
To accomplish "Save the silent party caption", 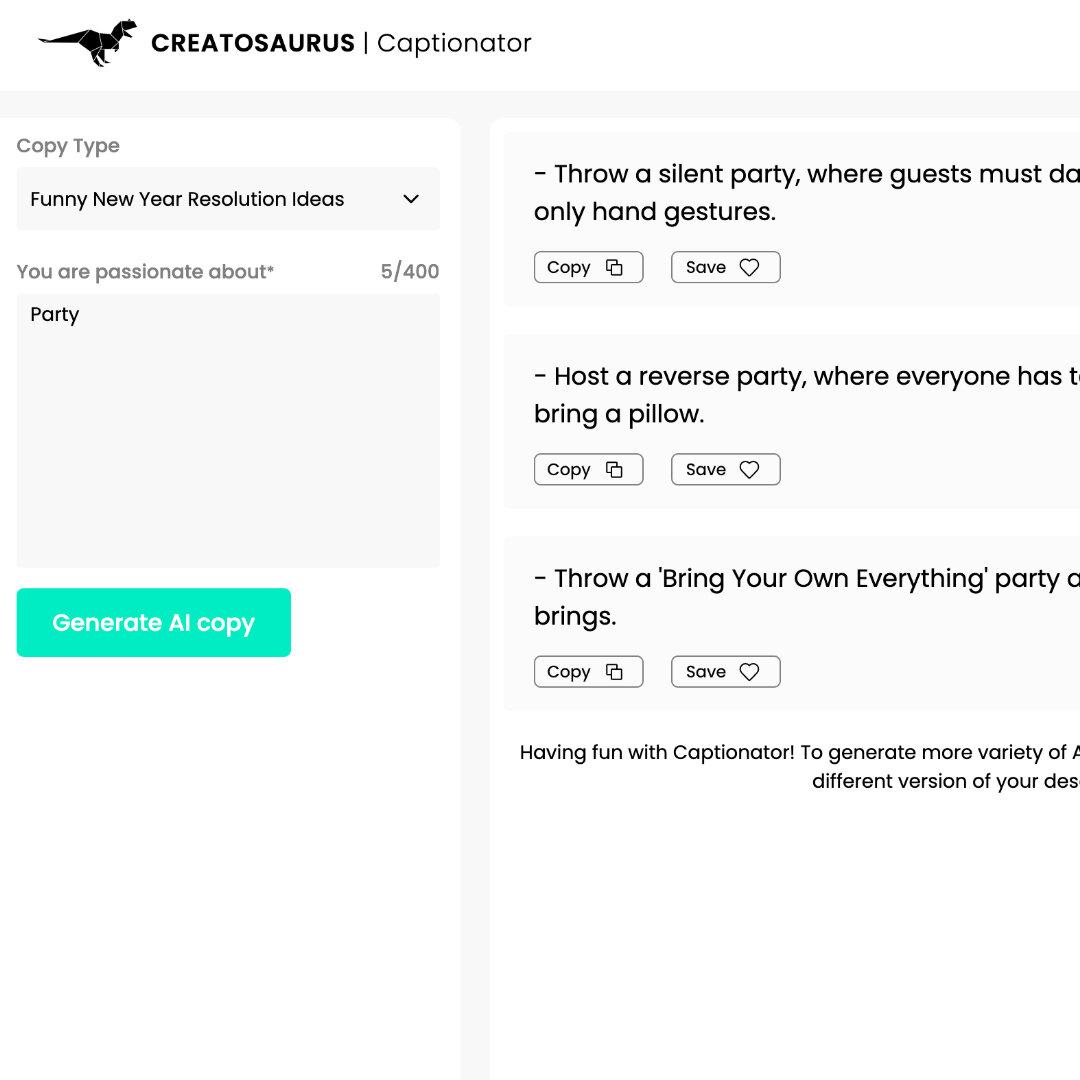I will [x=725, y=267].
